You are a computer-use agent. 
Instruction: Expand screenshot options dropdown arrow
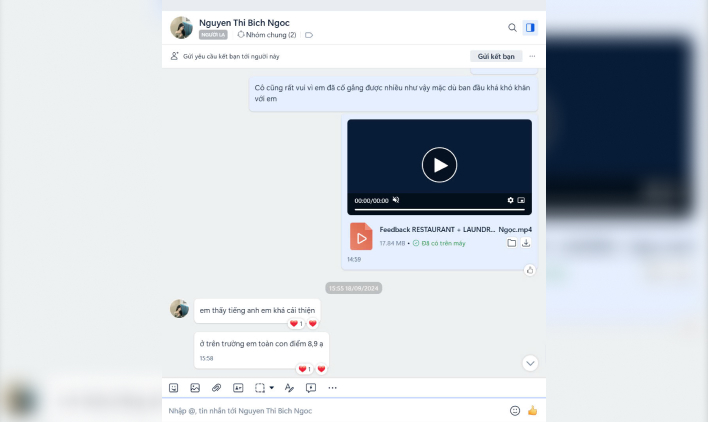coord(271,388)
